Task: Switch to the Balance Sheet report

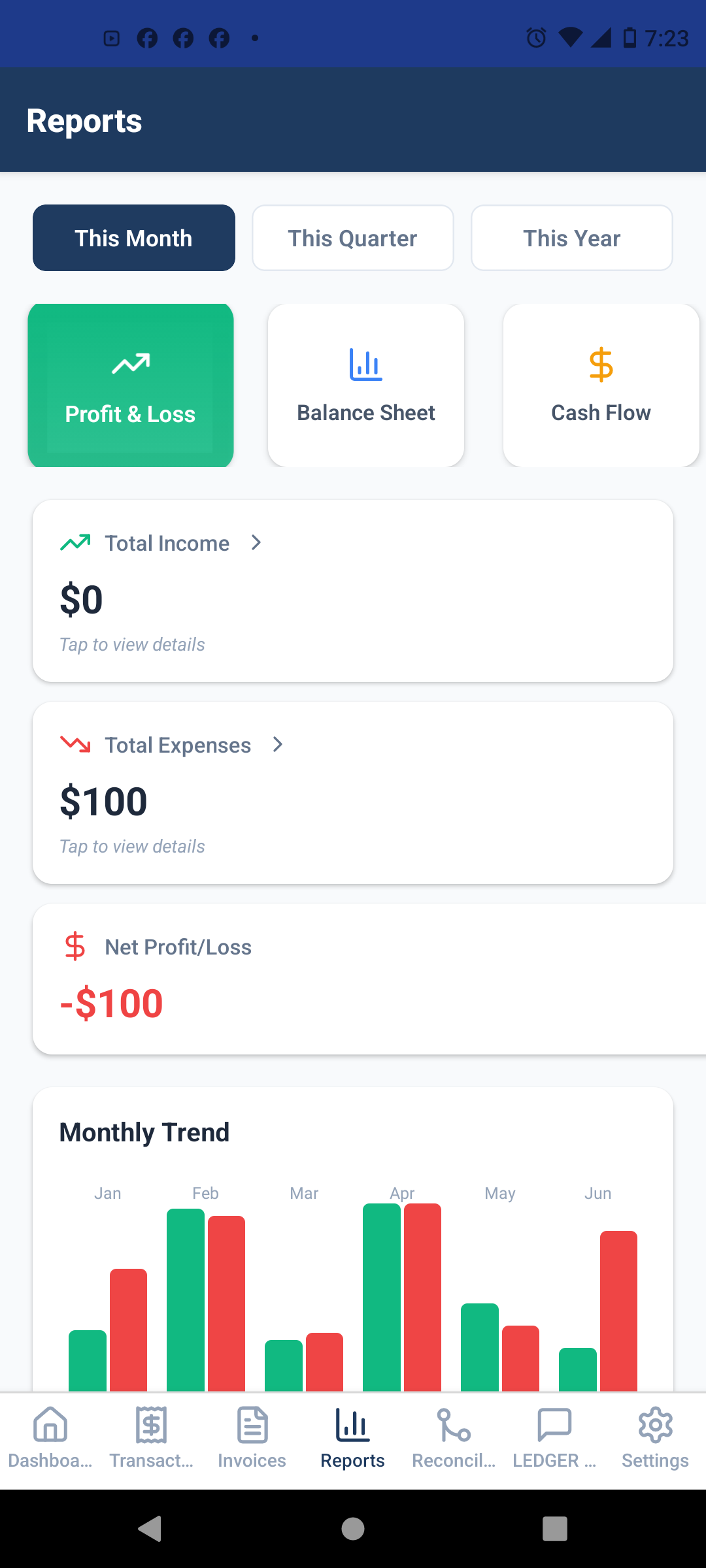Action: click(366, 385)
